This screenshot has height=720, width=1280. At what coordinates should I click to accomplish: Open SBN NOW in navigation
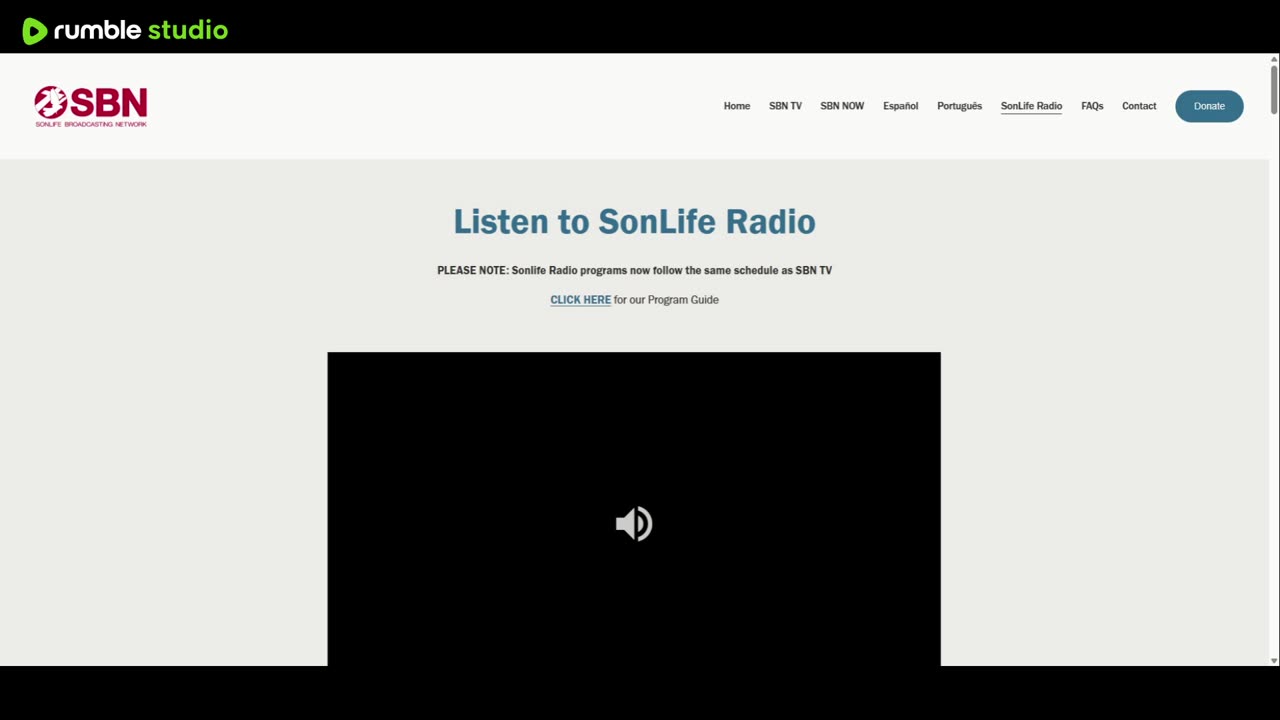pyautogui.click(x=842, y=106)
